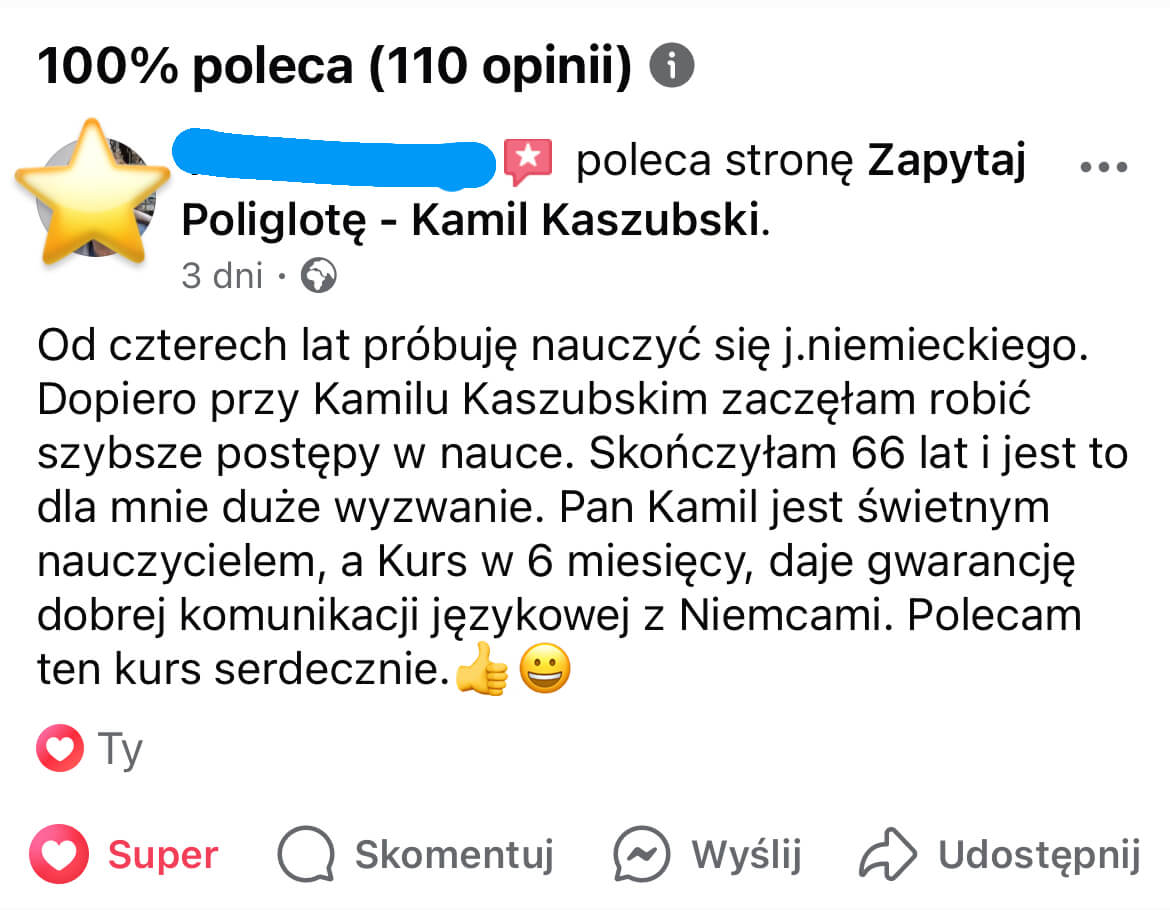The image size is (1170, 910).
Task: Click the Skomentuj speech bubble icon
Action: pyautogui.click(x=306, y=855)
